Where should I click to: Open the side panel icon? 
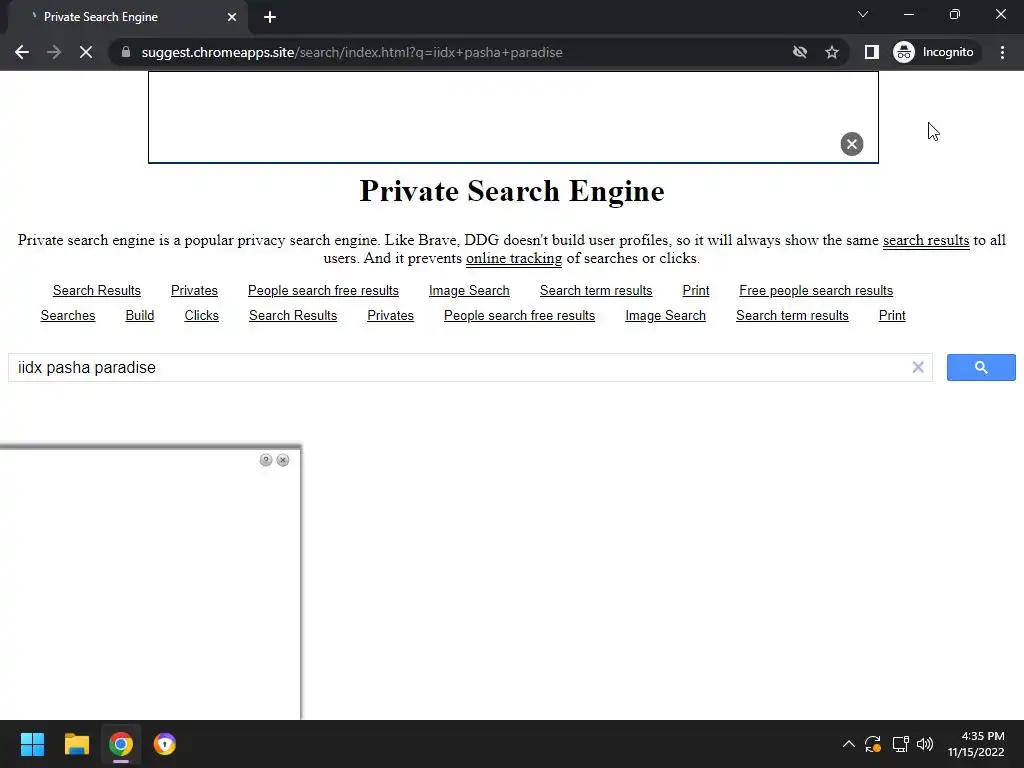(x=871, y=52)
